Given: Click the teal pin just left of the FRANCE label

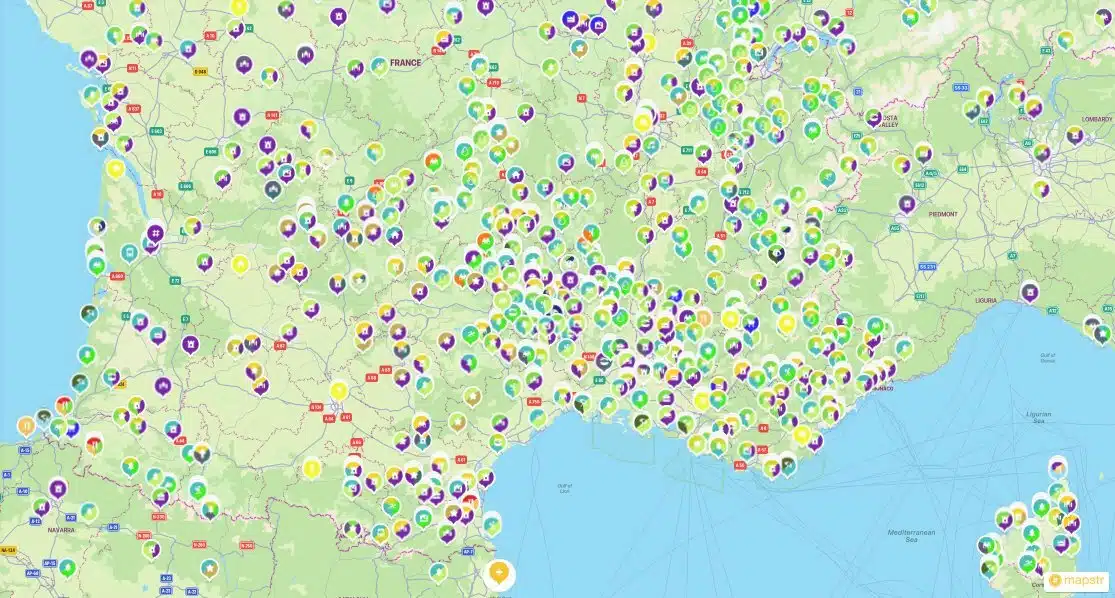Looking at the screenshot, I should [x=379, y=67].
